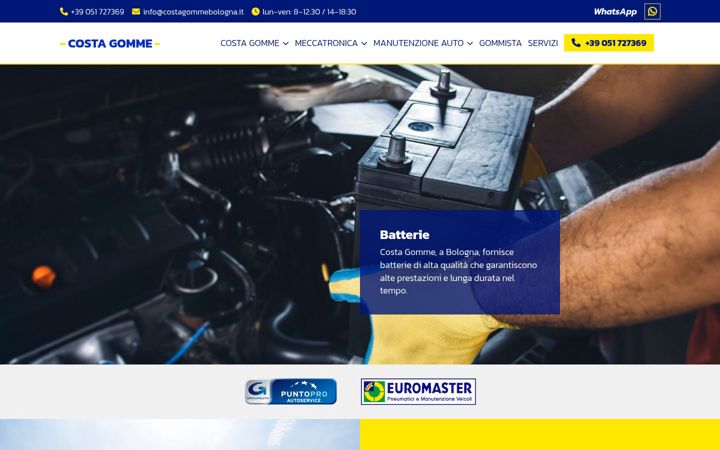720x450 pixels.
Task: Click the envelope email icon
Action: click(136, 11)
